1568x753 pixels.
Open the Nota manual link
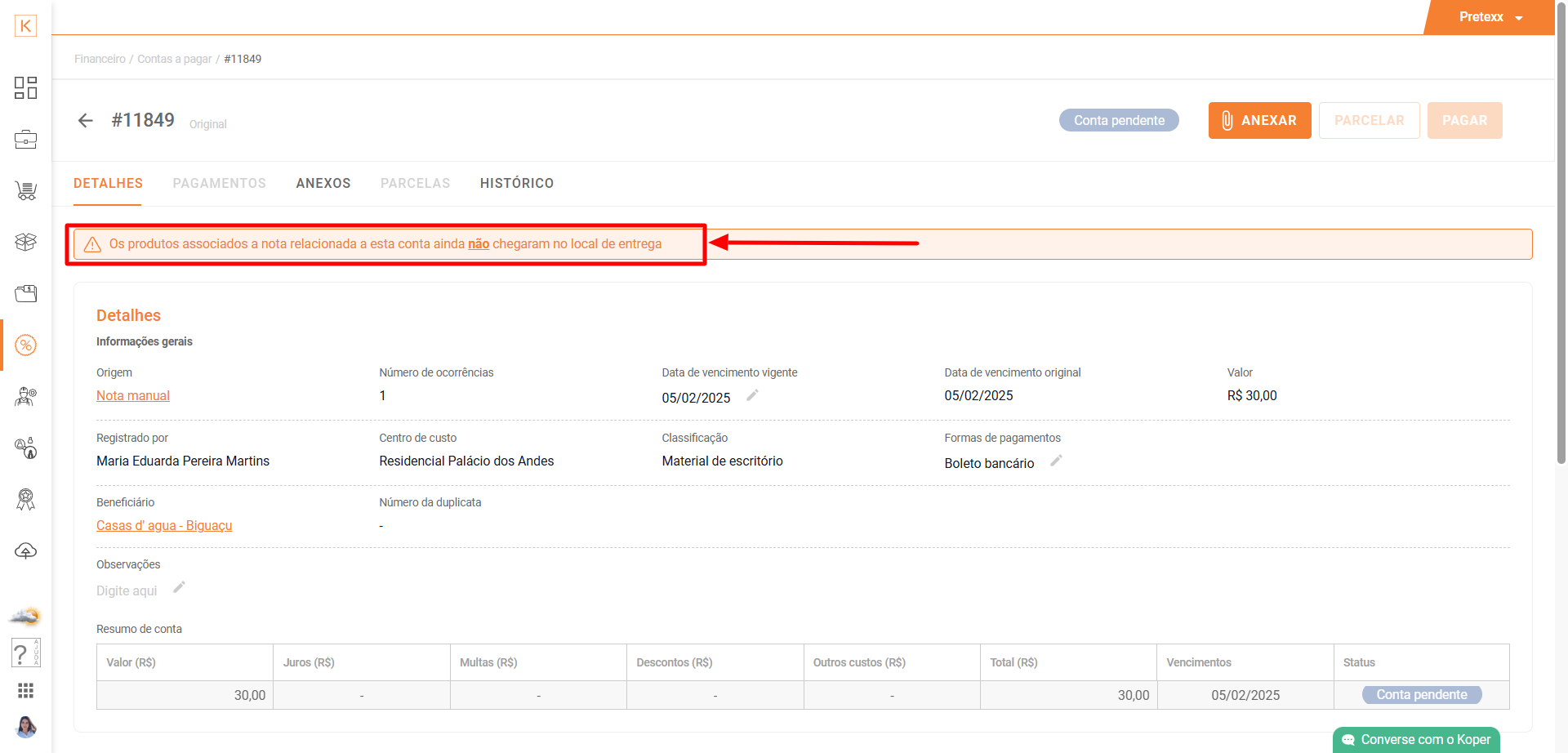coord(133,396)
